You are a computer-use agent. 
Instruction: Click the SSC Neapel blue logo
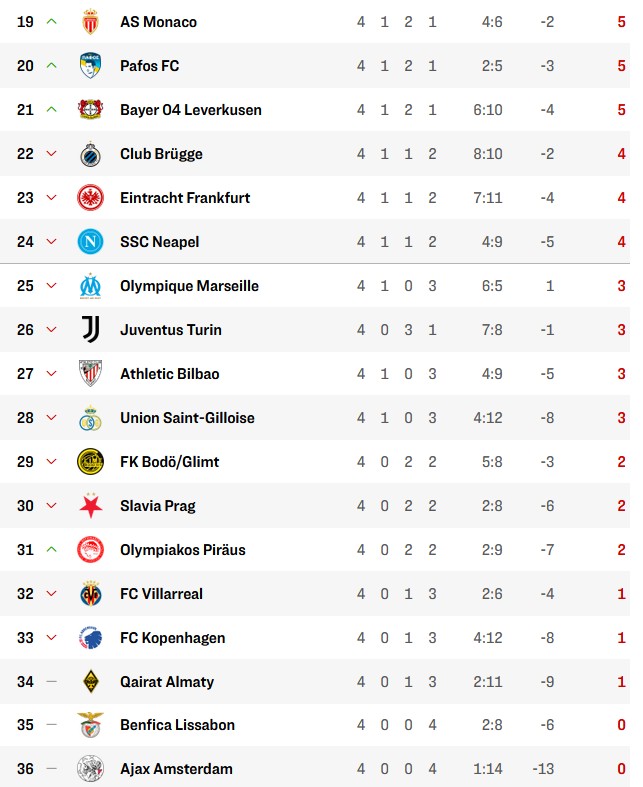(91, 242)
